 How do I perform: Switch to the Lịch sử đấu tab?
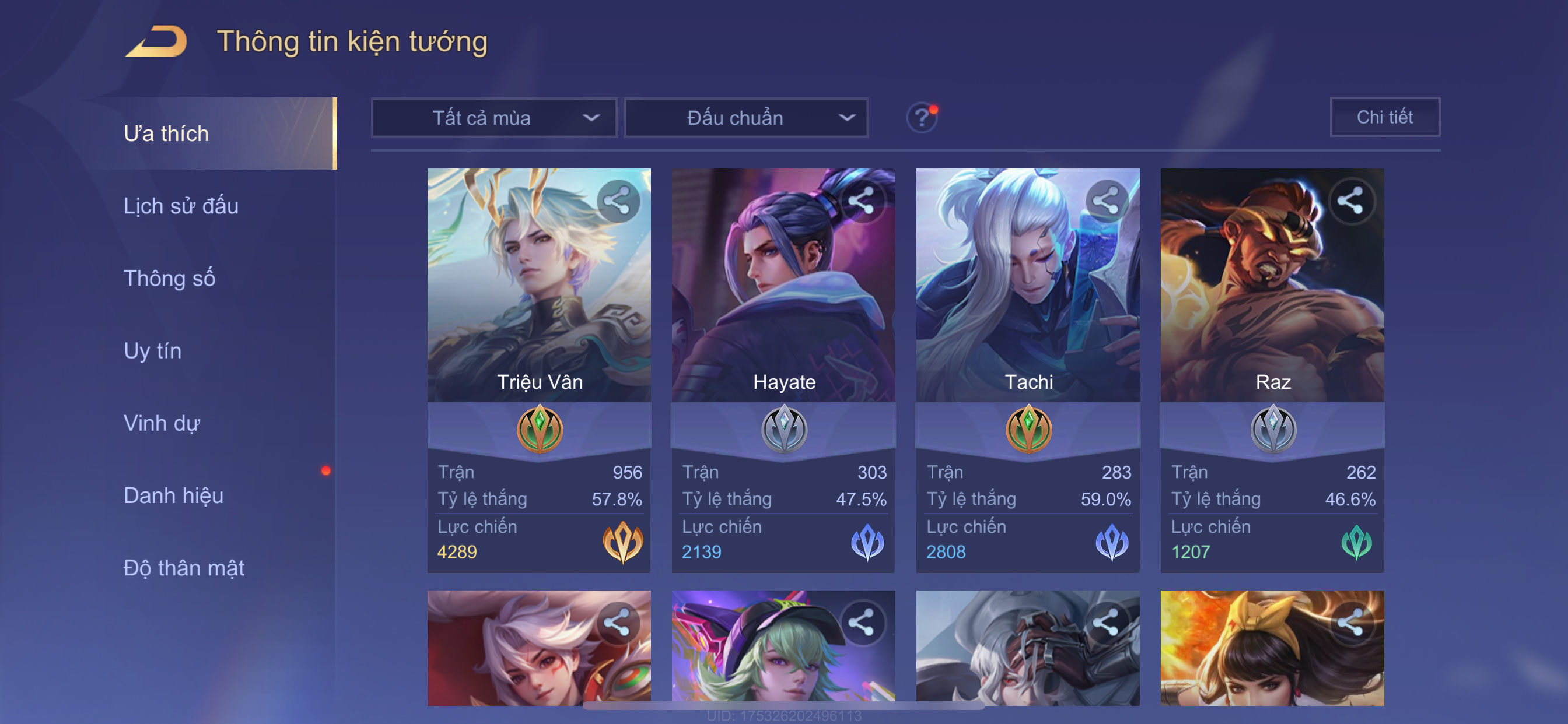181,206
